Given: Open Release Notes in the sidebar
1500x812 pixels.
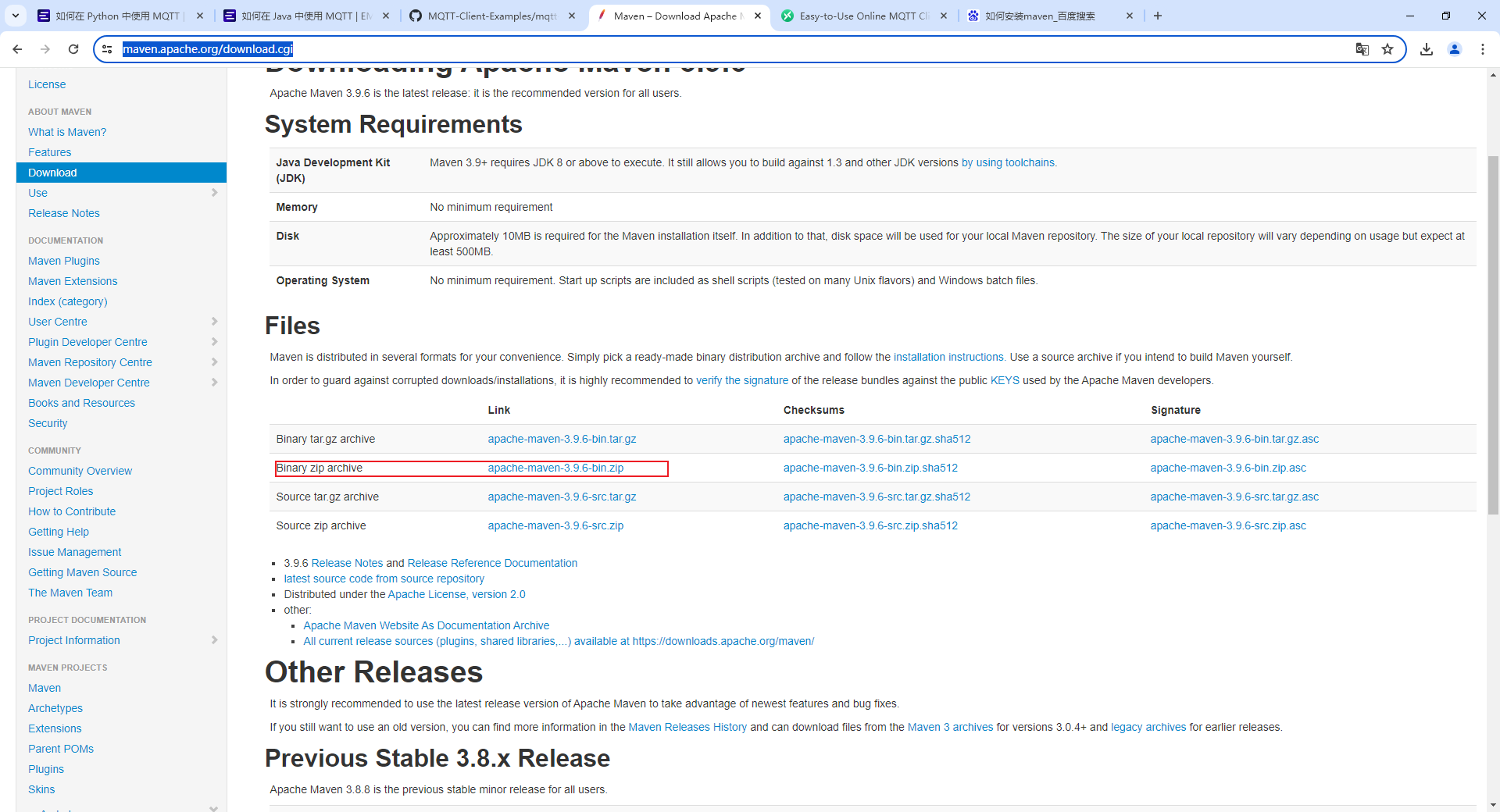Looking at the screenshot, I should click(x=64, y=213).
